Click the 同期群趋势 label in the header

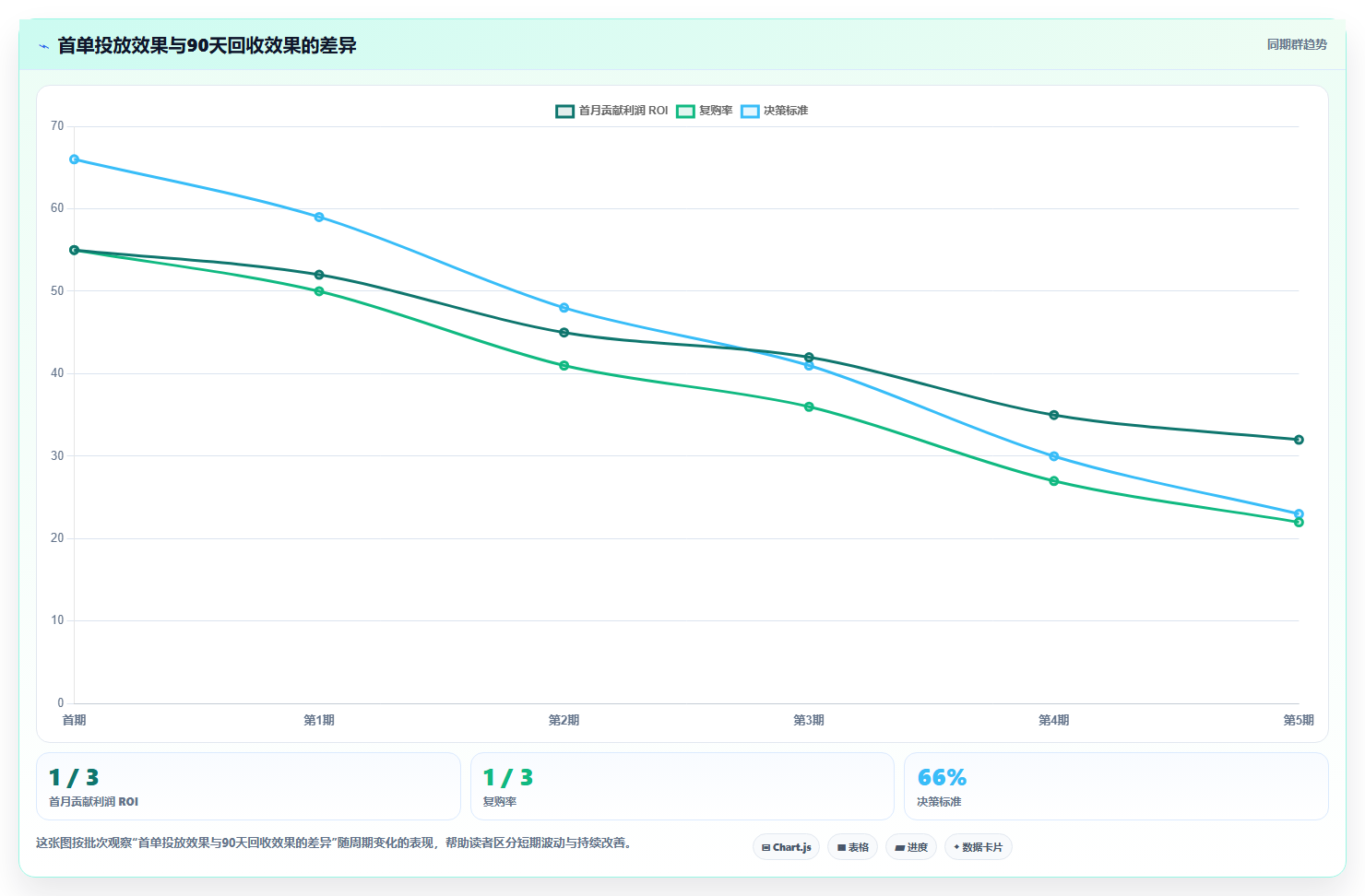pos(1297,44)
